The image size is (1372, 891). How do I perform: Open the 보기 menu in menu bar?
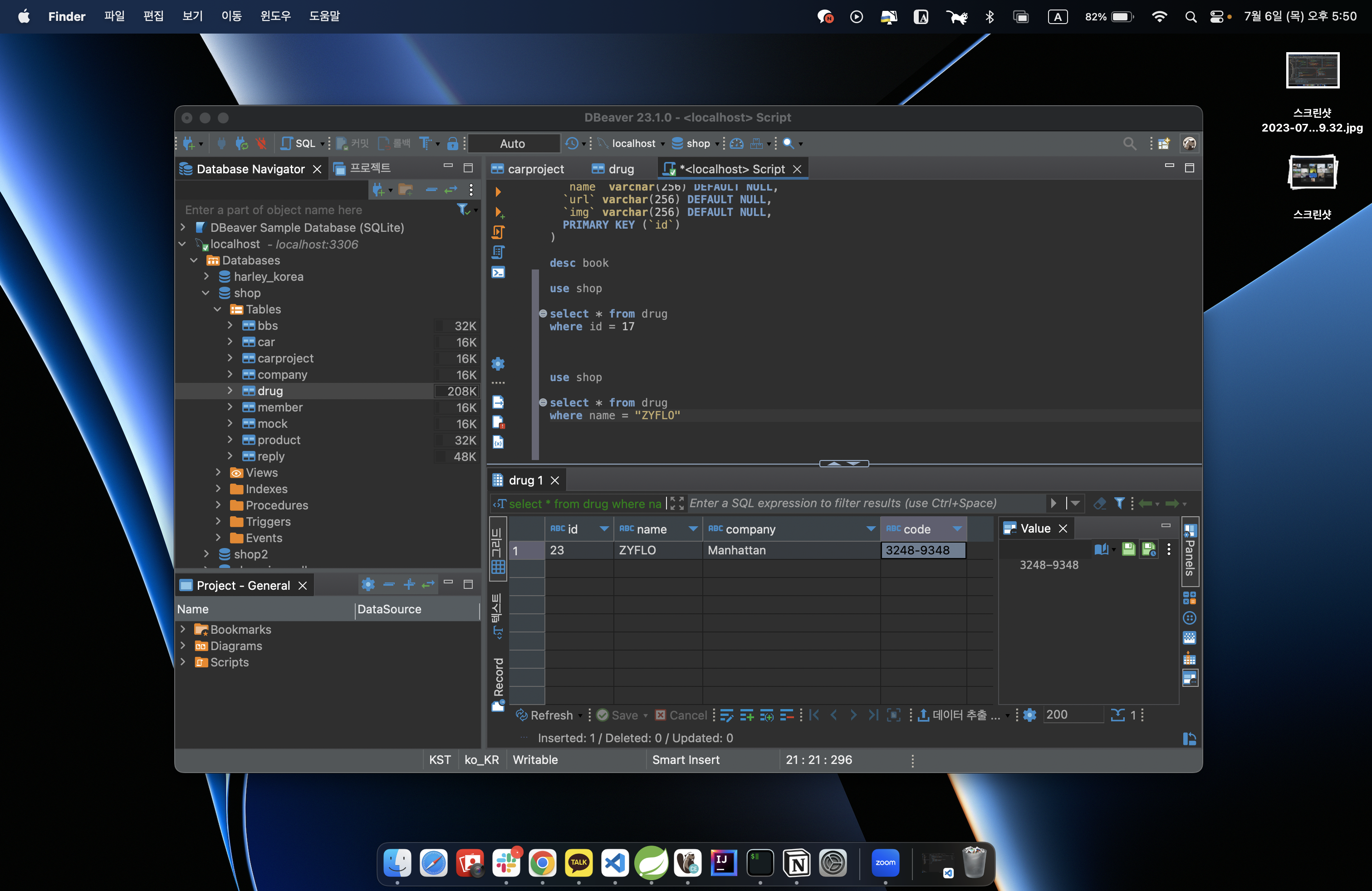[192, 16]
